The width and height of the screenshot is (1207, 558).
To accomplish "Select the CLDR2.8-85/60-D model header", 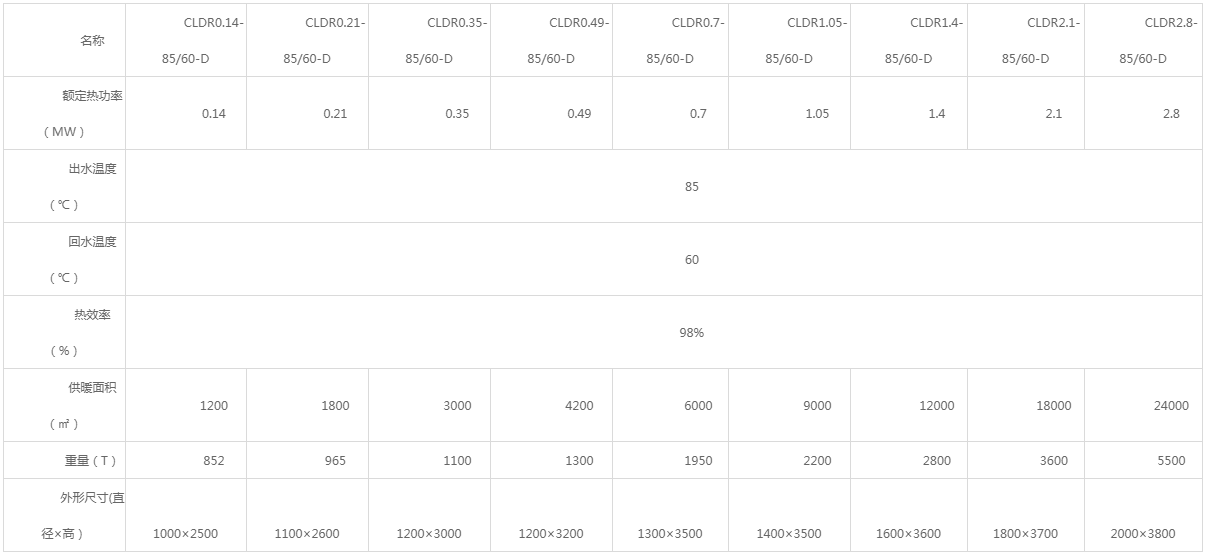I will click(x=1143, y=41).
